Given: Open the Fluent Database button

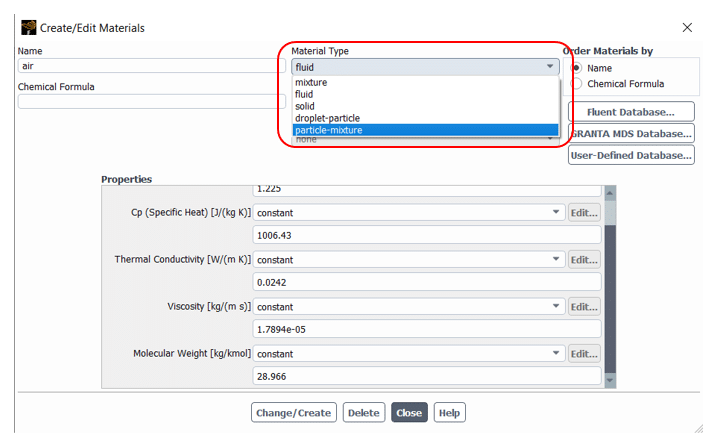Looking at the screenshot, I should [x=631, y=112].
